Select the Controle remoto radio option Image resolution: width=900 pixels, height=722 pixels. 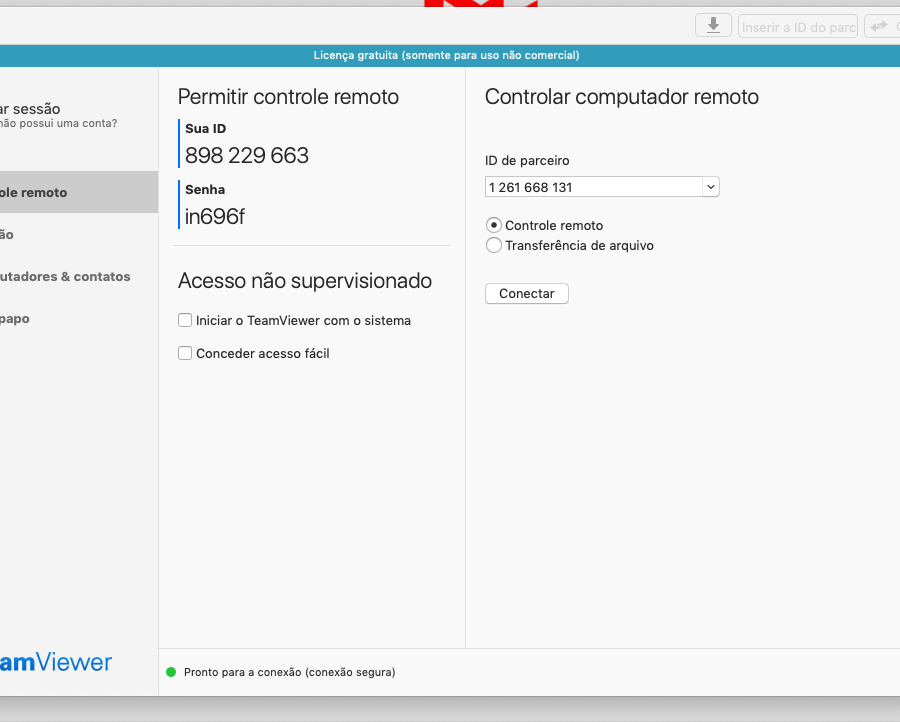pyautogui.click(x=494, y=225)
